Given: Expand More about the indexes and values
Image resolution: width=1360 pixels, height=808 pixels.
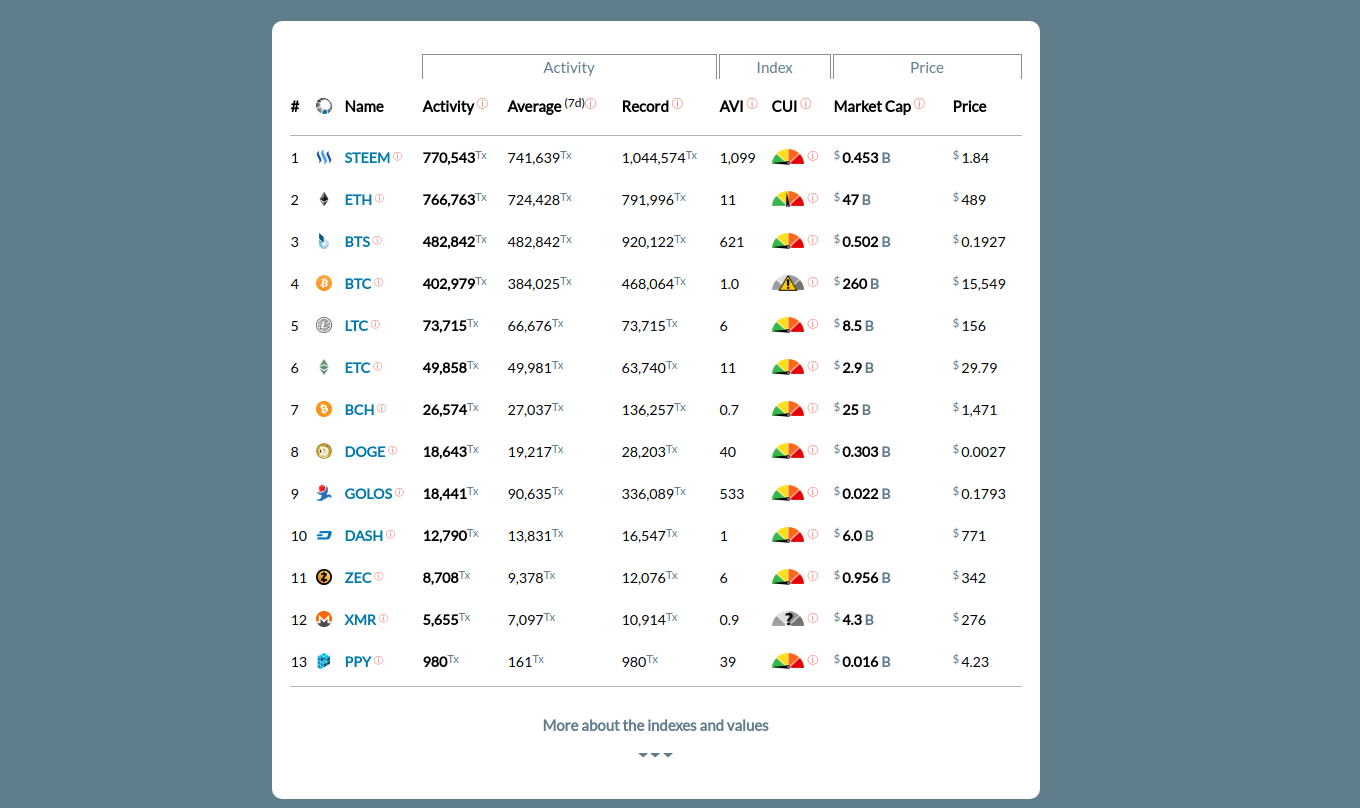Looking at the screenshot, I should (656, 725).
